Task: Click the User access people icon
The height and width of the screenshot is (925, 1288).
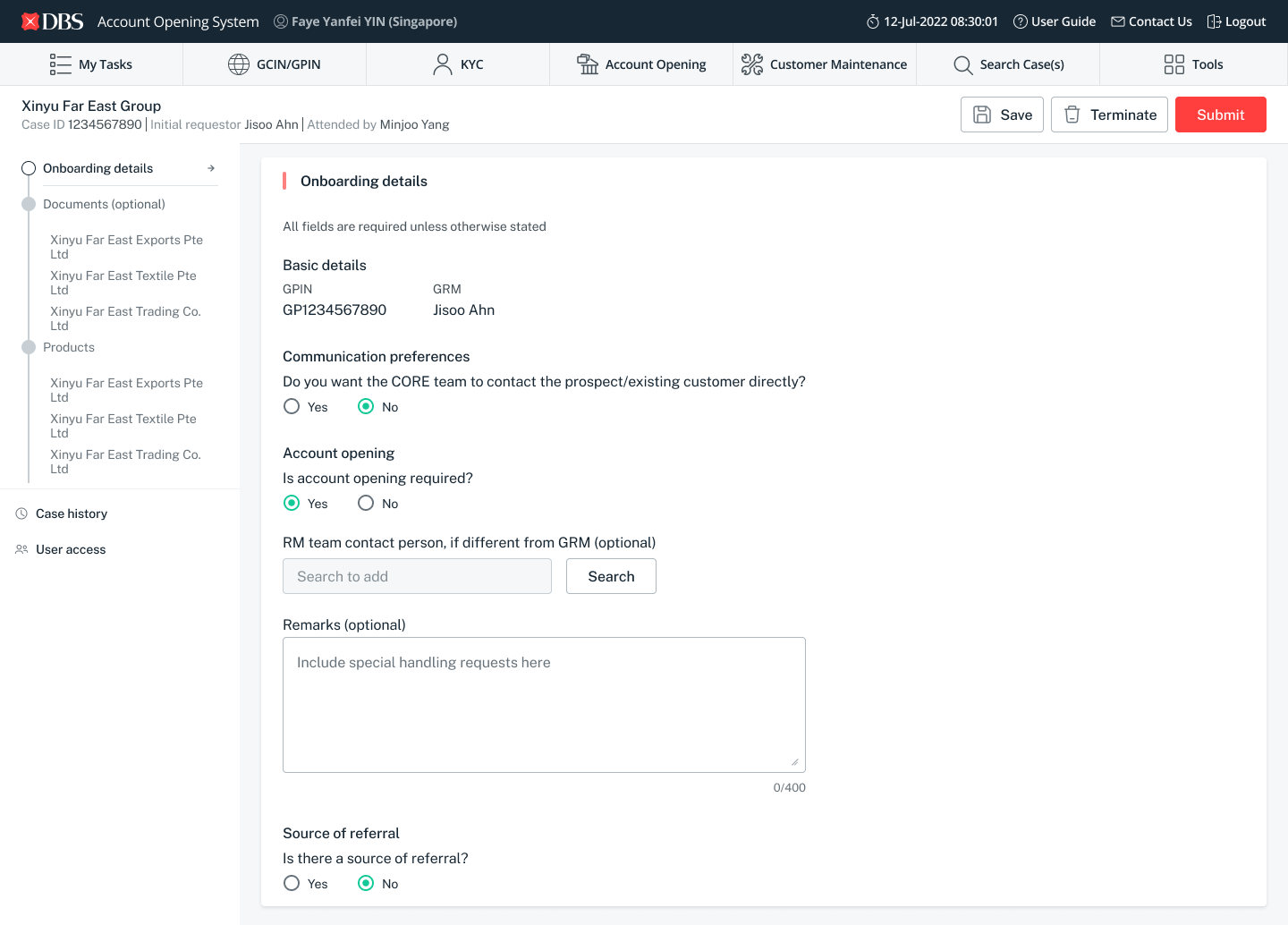Action: tap(21, 549)
